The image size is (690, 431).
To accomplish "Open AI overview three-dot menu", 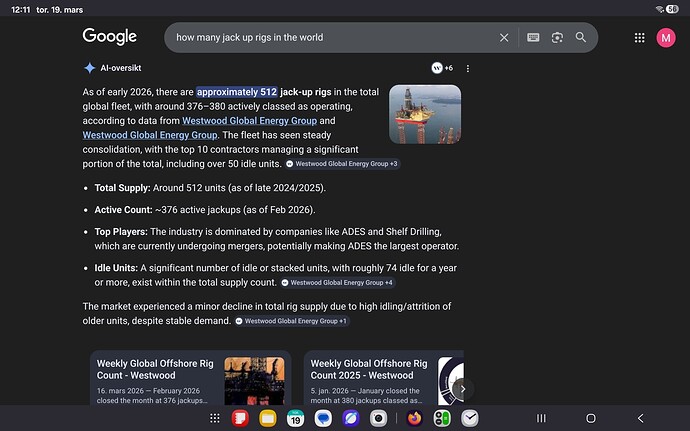I will click(468, 68).
